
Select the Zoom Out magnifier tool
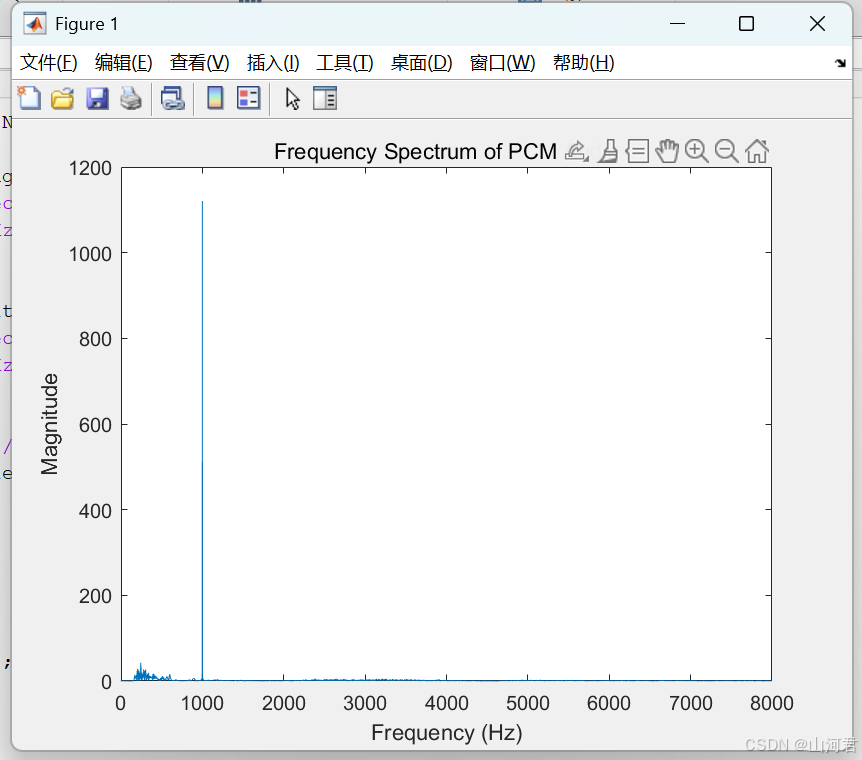(x=726, y=151)
